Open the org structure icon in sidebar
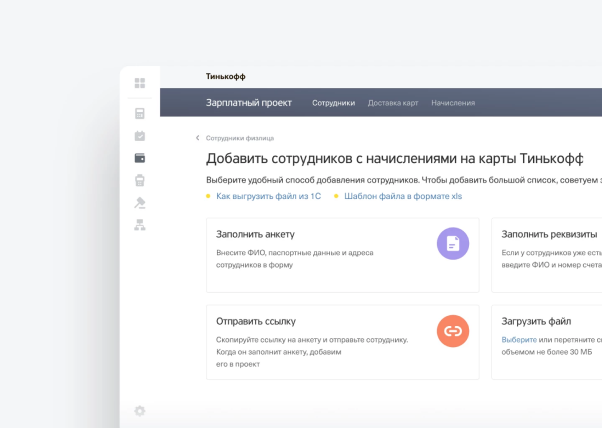This screenshot has width=602, height=428. 140,225
